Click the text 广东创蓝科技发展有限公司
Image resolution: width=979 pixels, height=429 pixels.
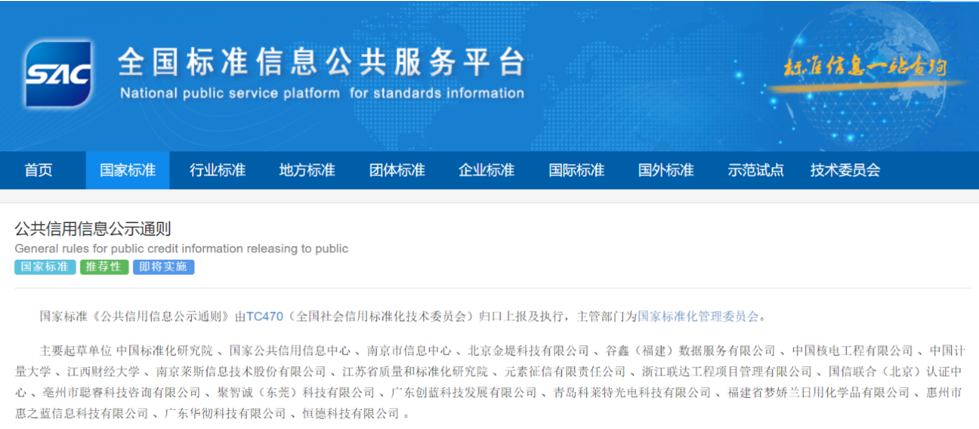[x=465, y=393]
